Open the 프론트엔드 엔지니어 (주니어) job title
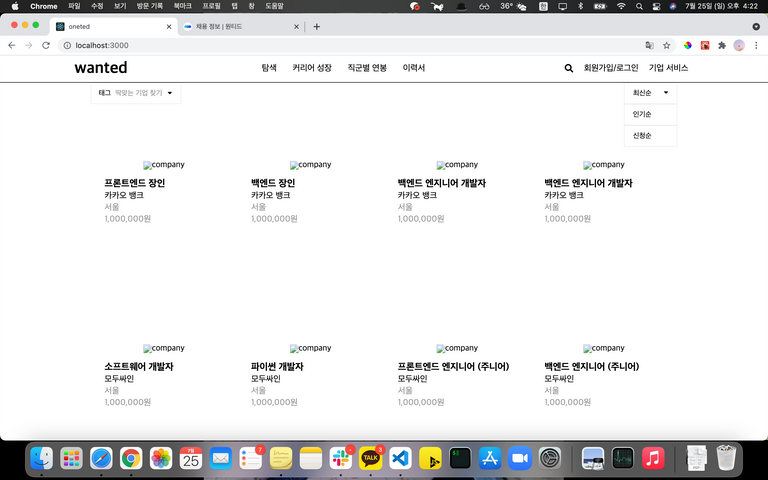 pos(454,366)
